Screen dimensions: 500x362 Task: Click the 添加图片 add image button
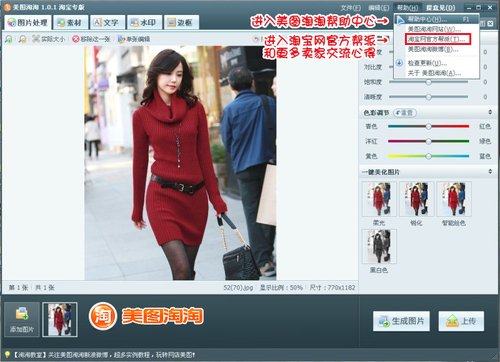pos(22,319)
